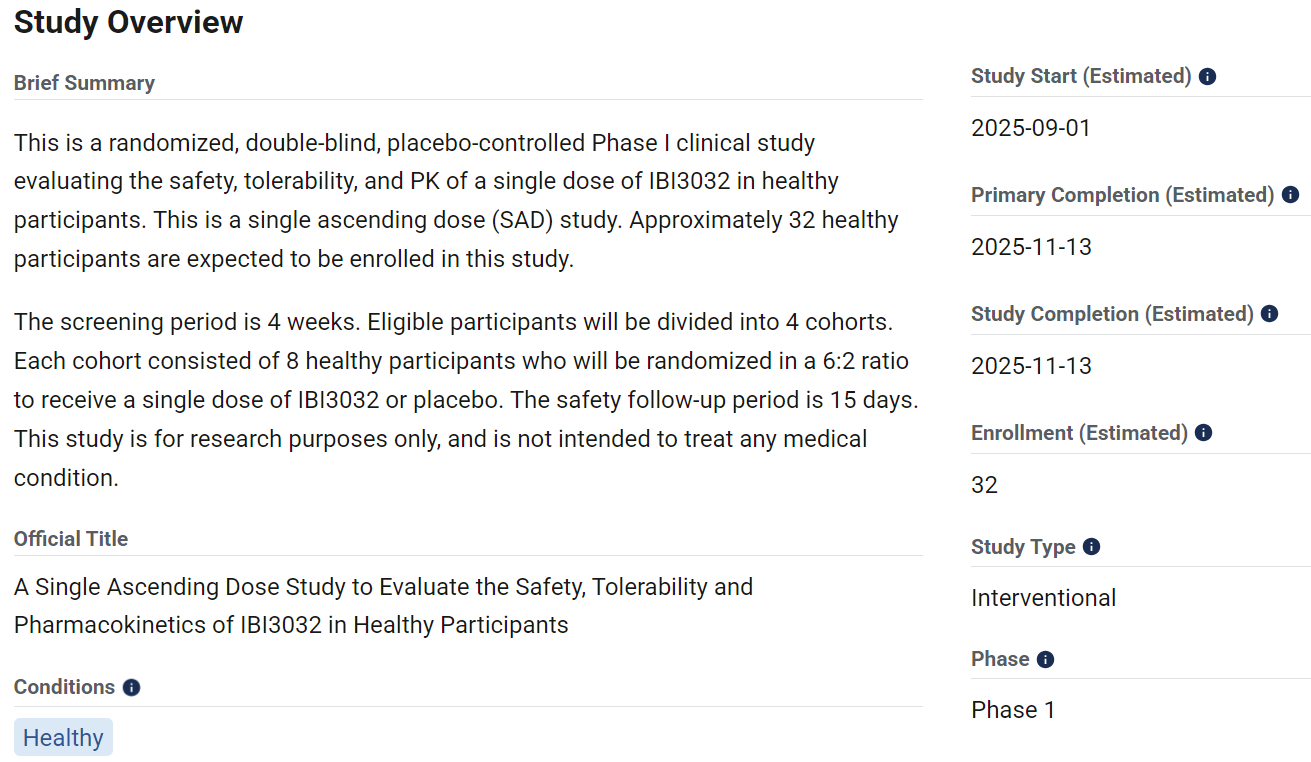Click the Phase 1 value text
The image size is (1311, 762).
point(1013,710)
